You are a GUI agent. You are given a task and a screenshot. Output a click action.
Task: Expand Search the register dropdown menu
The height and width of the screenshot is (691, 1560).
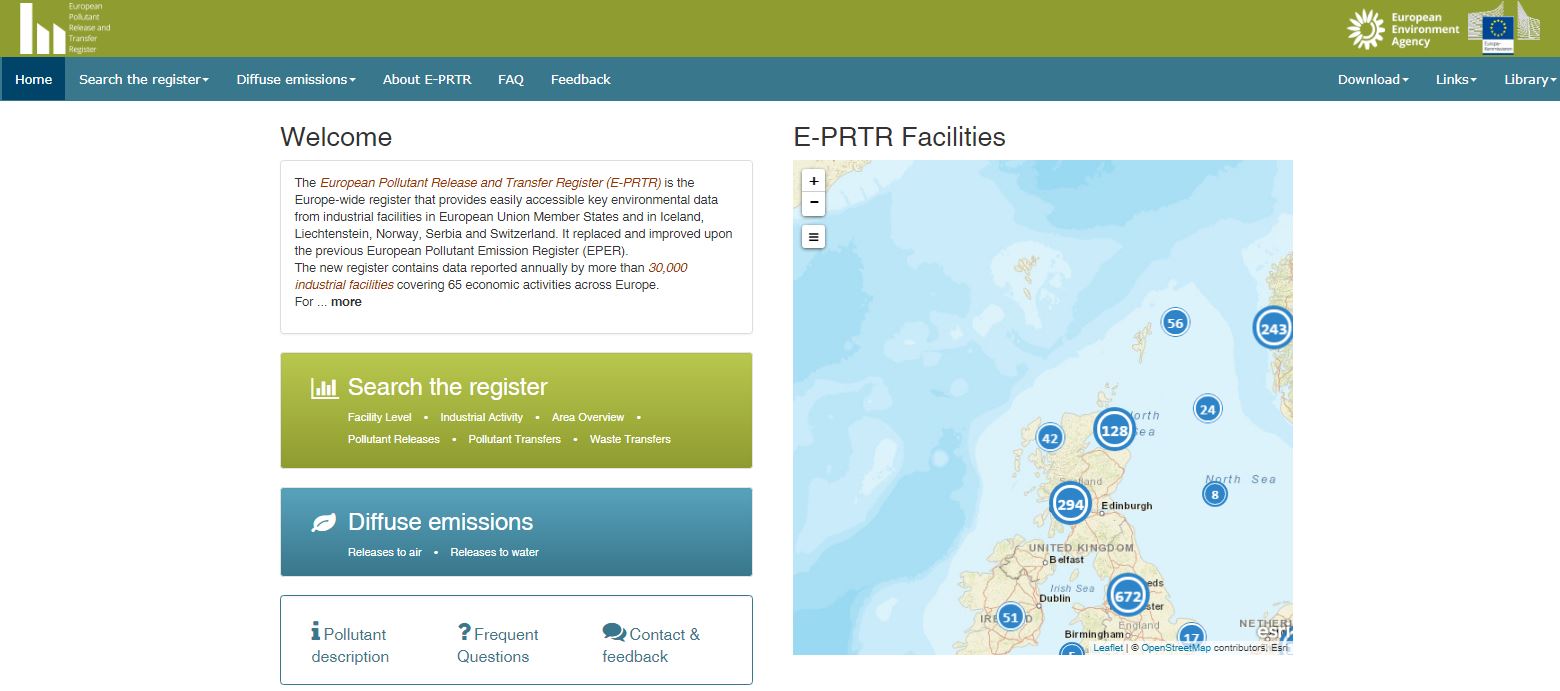pos(144,79)
